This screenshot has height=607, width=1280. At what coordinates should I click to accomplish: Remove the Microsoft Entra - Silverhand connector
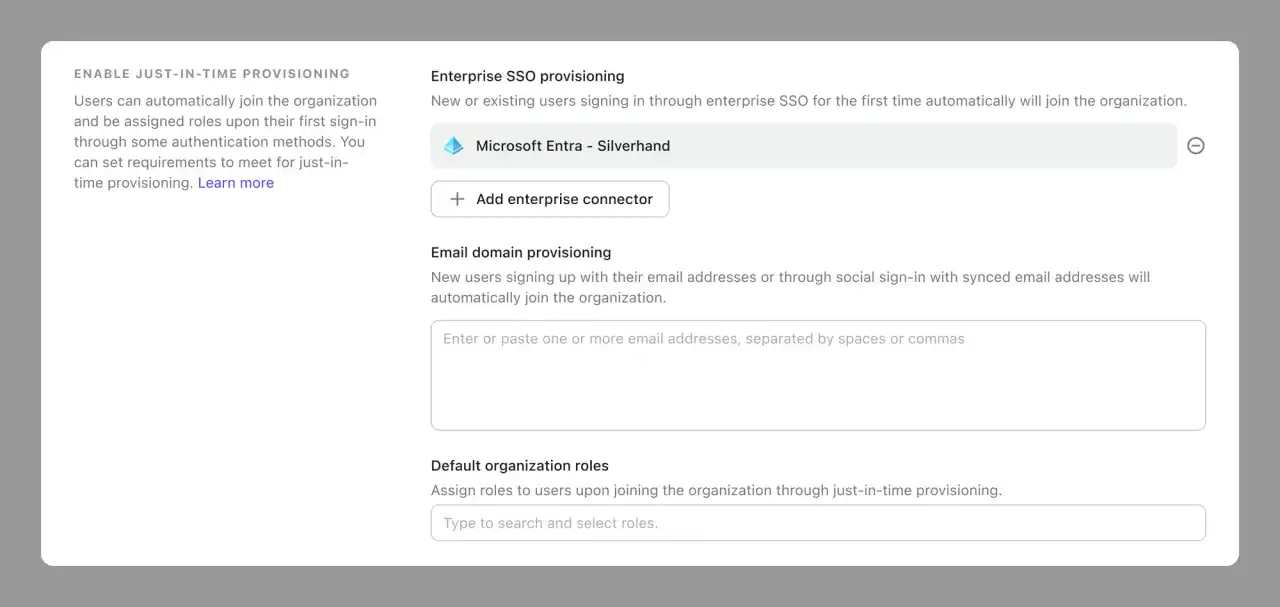click(x=1196, y=145)
